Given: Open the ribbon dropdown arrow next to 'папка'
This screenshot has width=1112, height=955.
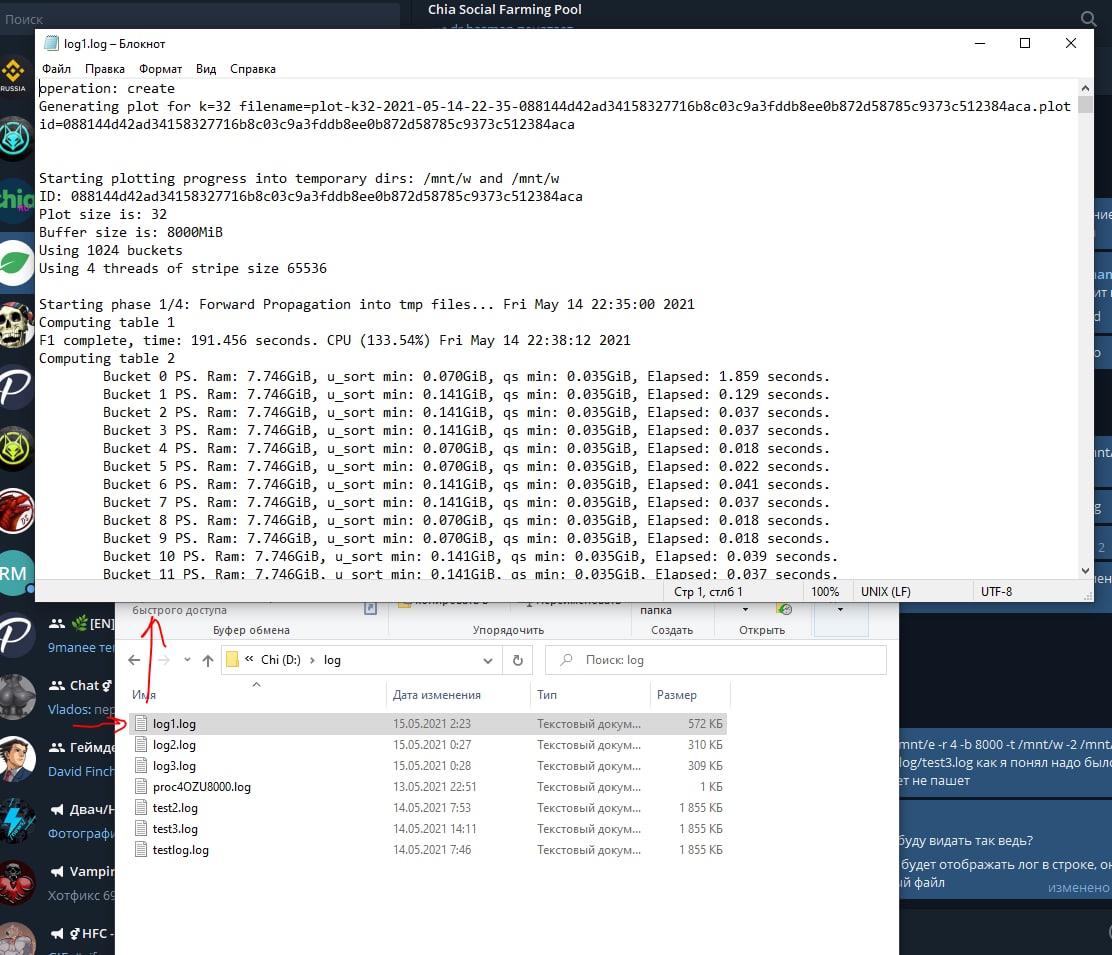Looking at the screenshot, I should (x=745, y=610).
